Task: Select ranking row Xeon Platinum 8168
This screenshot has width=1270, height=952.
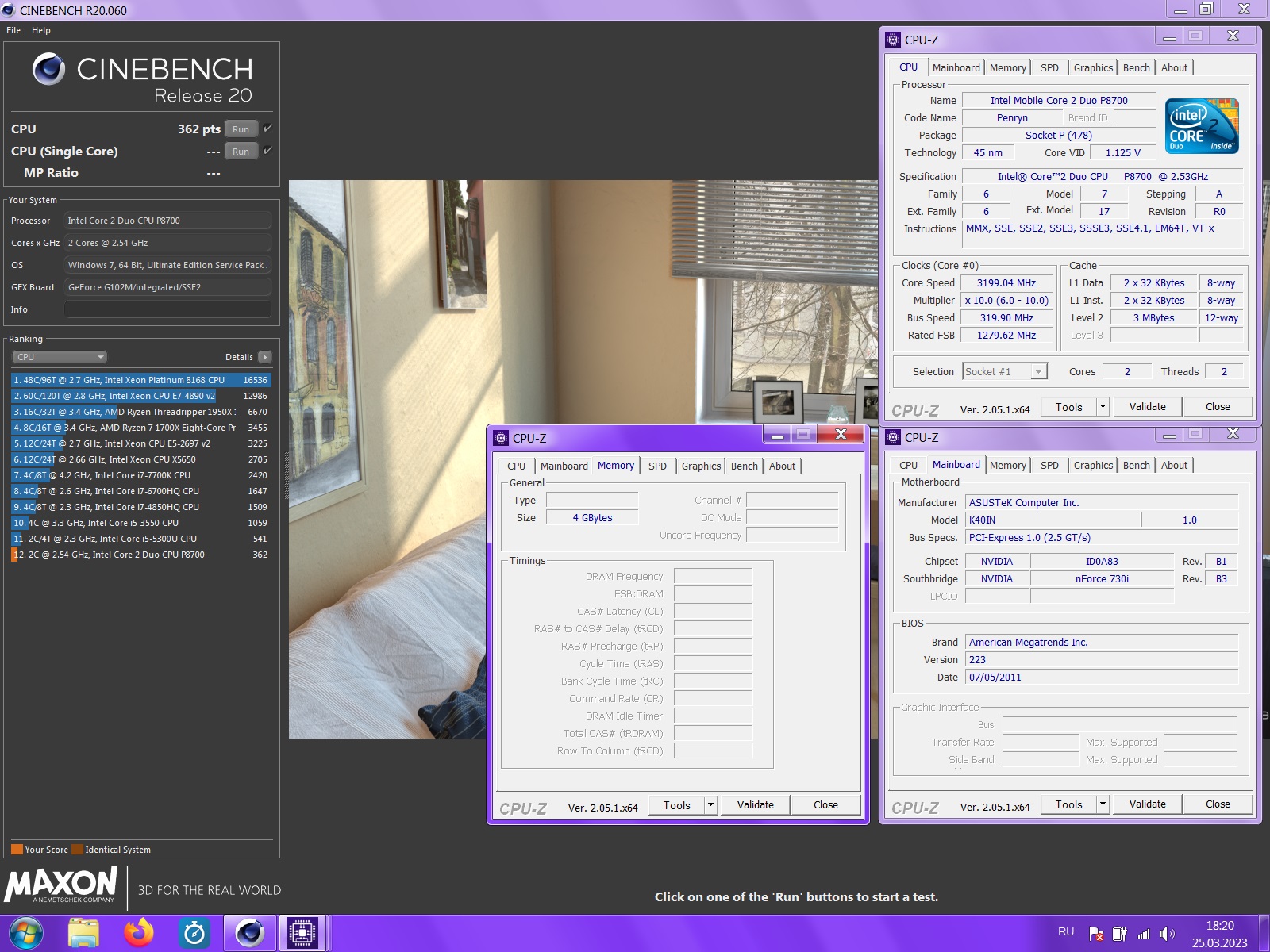Action: coord(141,380)
